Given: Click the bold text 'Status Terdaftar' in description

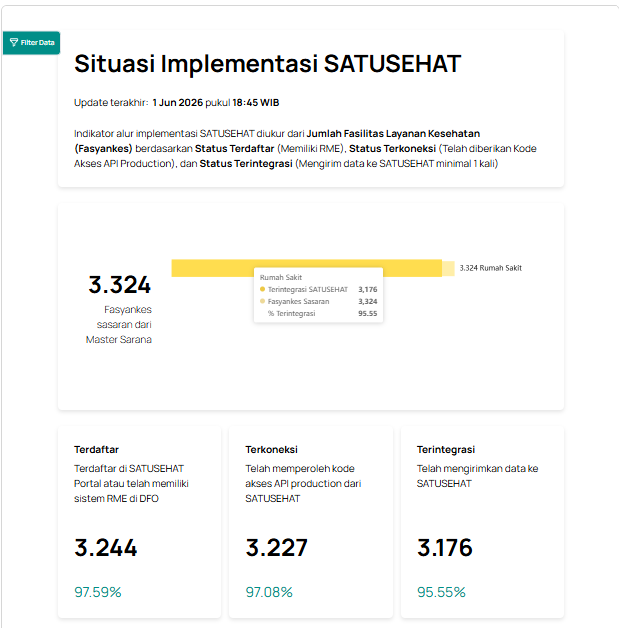Looking at the screenshot, I should click(235, 149).
